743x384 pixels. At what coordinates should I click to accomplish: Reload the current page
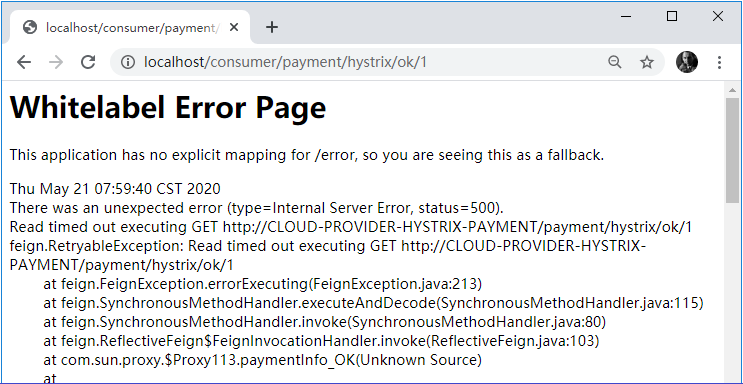coord(88,62)
